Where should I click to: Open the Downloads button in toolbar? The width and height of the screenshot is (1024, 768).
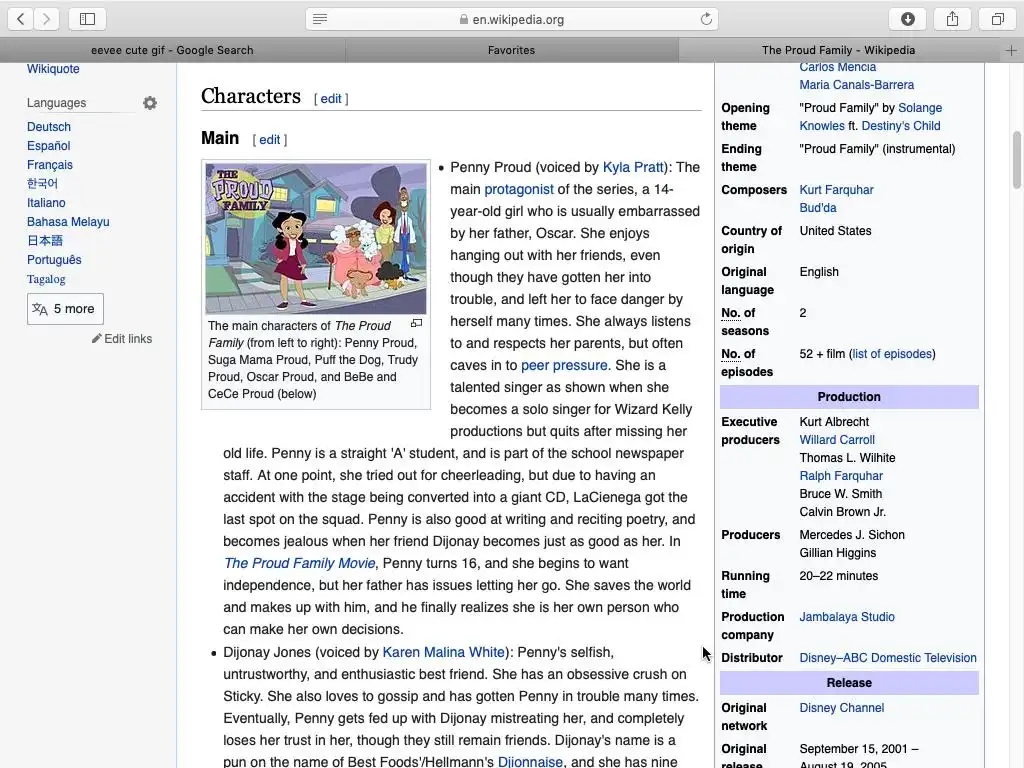908,19
